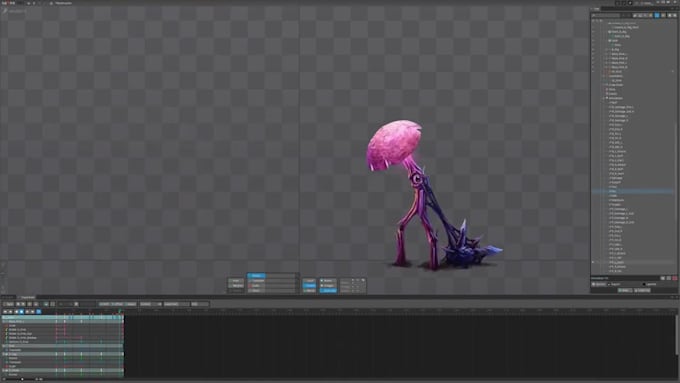Adjust the dopesheet zoom slider at bottom left
Image resolution: width=680 pixels, height=383 pixels.
tap(22, 379)
